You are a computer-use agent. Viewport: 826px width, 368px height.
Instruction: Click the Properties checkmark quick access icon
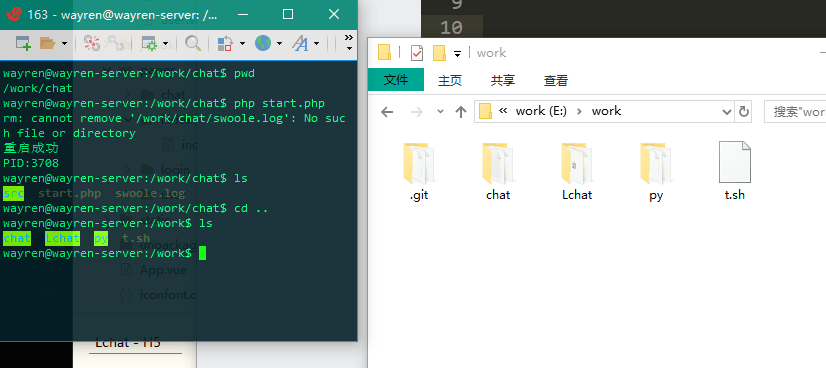click(x=417, y=53)
